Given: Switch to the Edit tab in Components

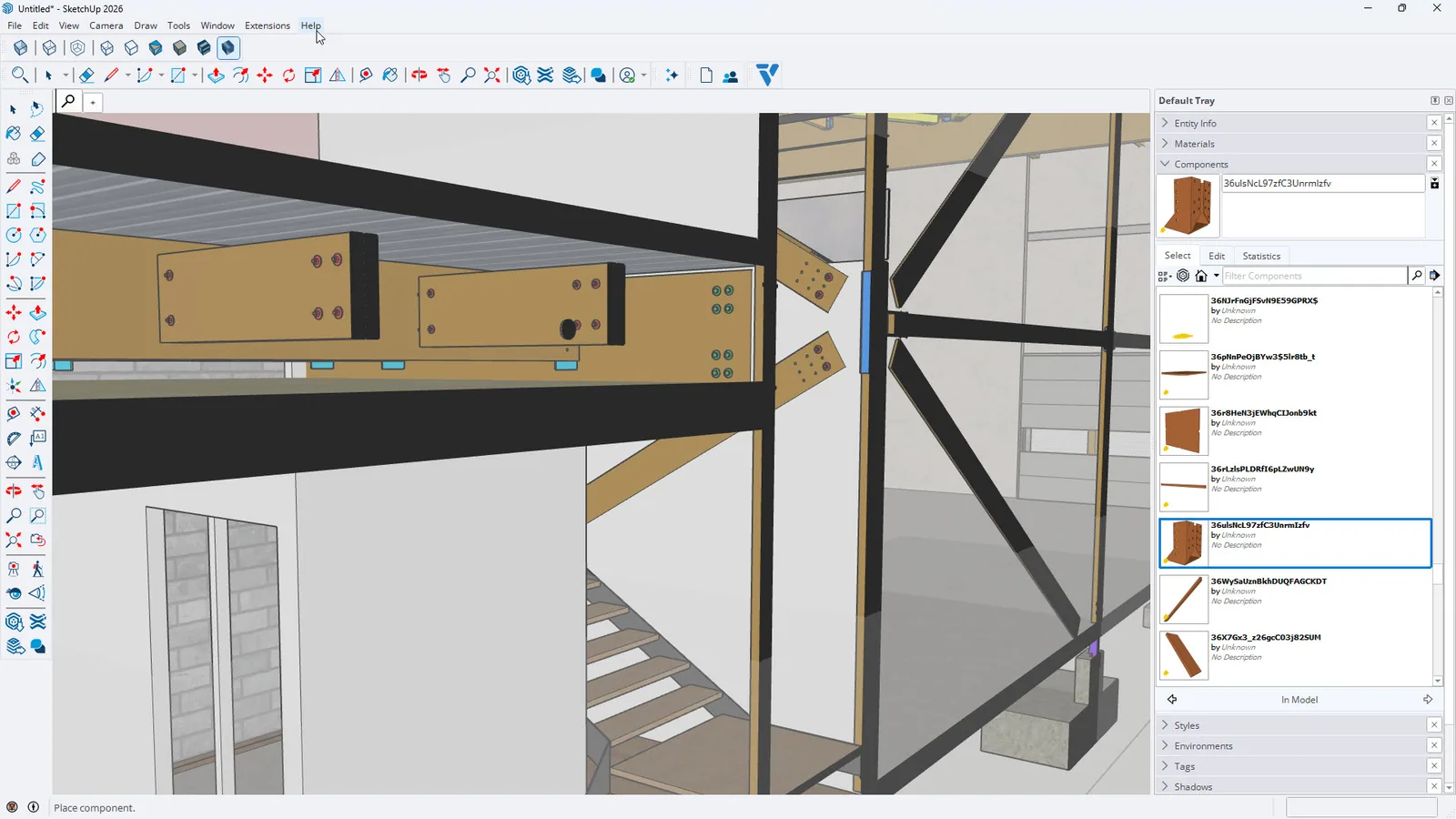Looking at the screenshot, I should click(1217, 256).
